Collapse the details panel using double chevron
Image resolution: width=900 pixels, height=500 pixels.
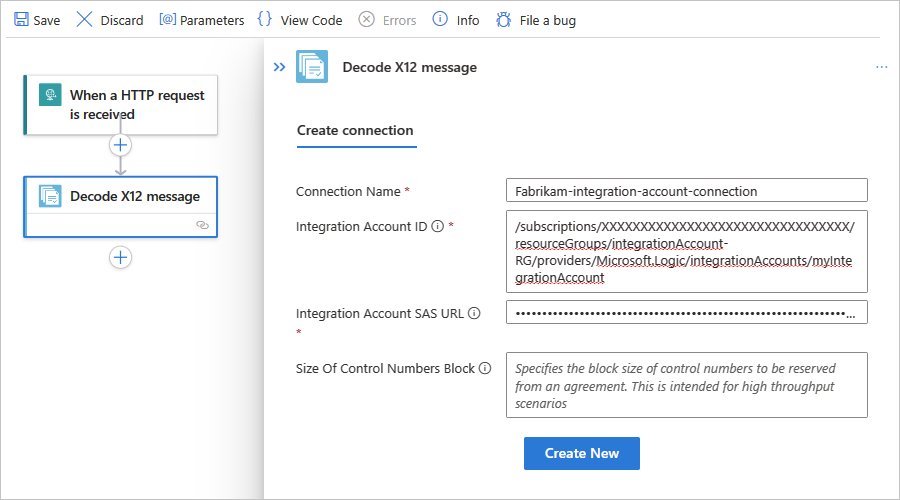pos(279,67)
